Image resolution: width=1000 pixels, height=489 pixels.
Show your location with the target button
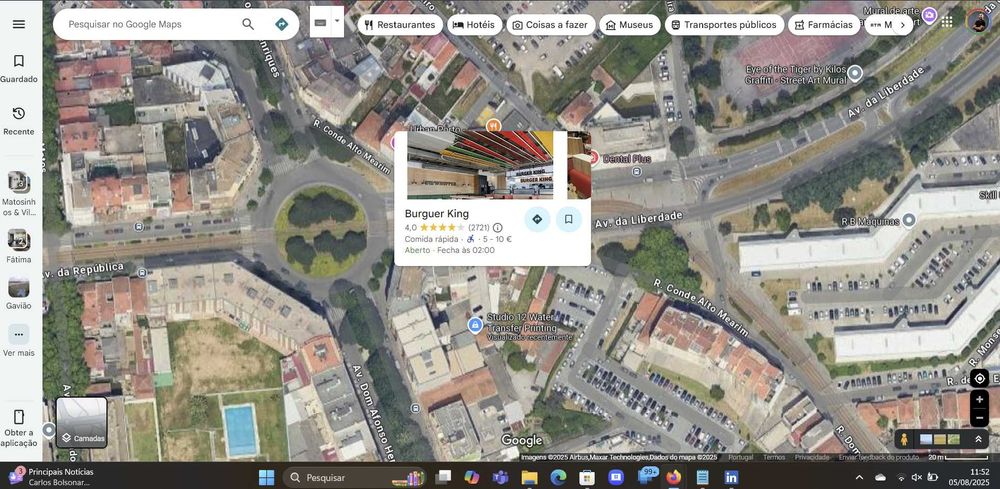coord(979,379)
